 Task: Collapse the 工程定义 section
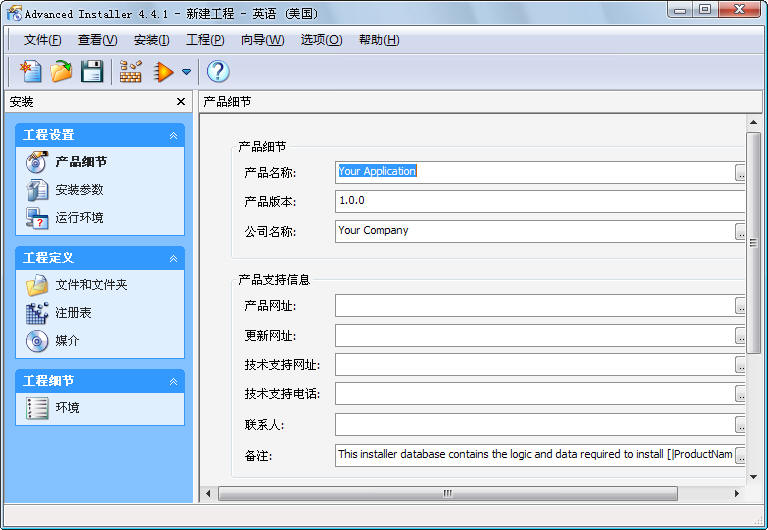[x=173, y=259]
